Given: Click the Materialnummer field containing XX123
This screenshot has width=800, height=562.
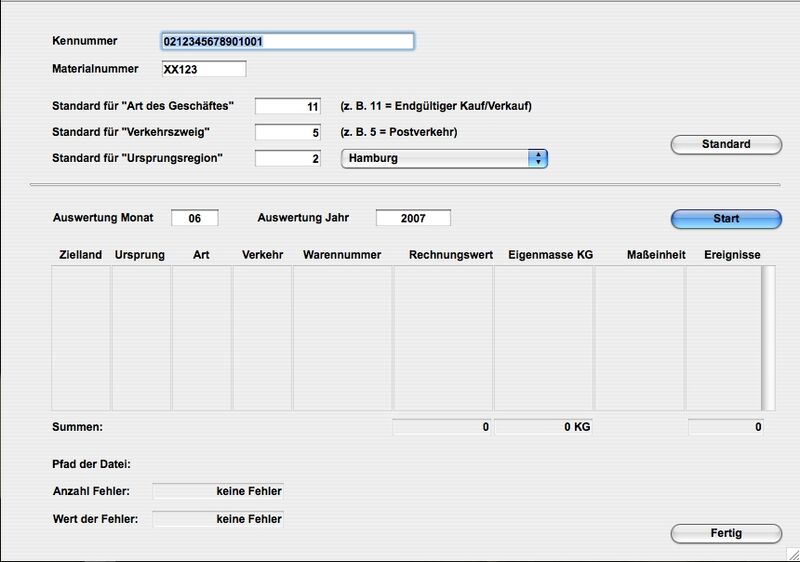Looking at the screenshot, I should [x=203, y=69].
